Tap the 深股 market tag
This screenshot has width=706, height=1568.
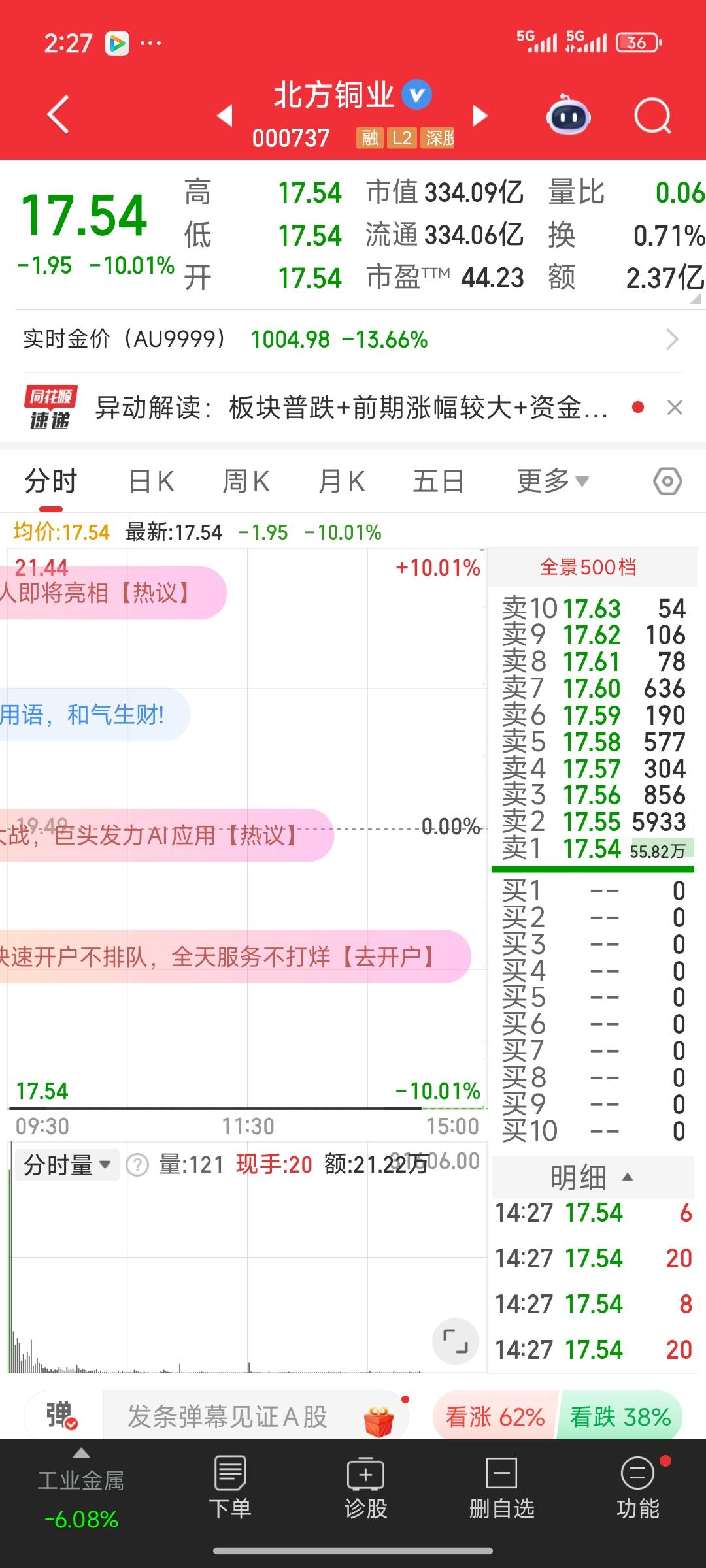pos(437,138)
